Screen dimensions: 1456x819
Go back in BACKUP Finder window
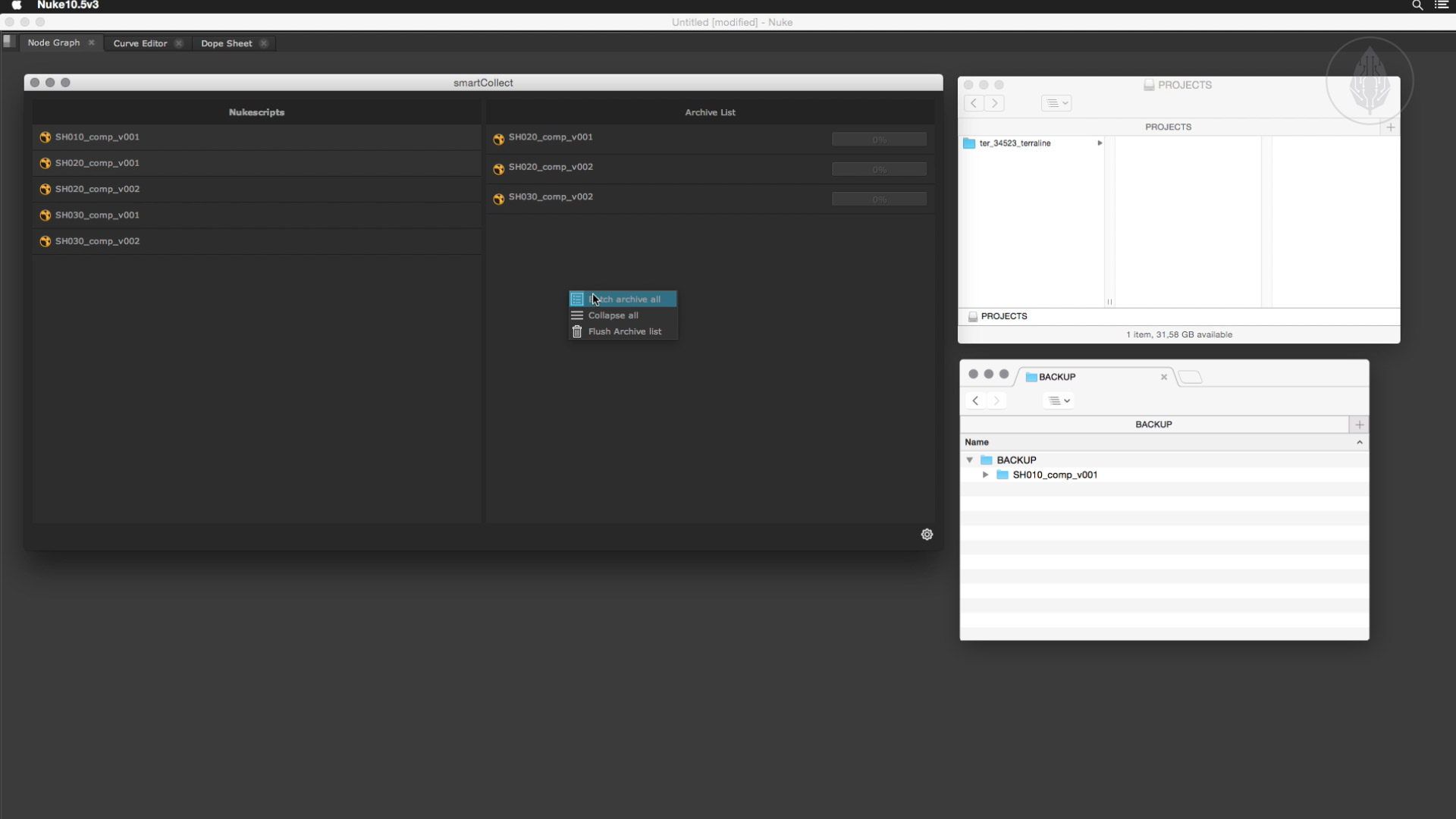point(975,400)
